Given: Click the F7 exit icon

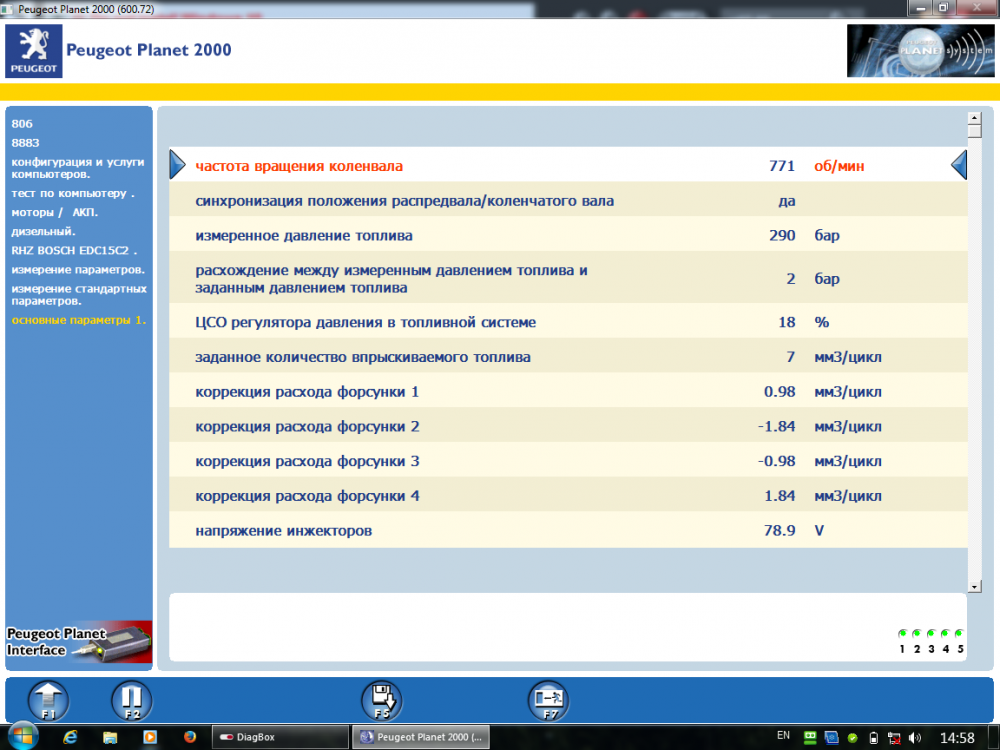Looking at the screenshot, I should (548, 700).
